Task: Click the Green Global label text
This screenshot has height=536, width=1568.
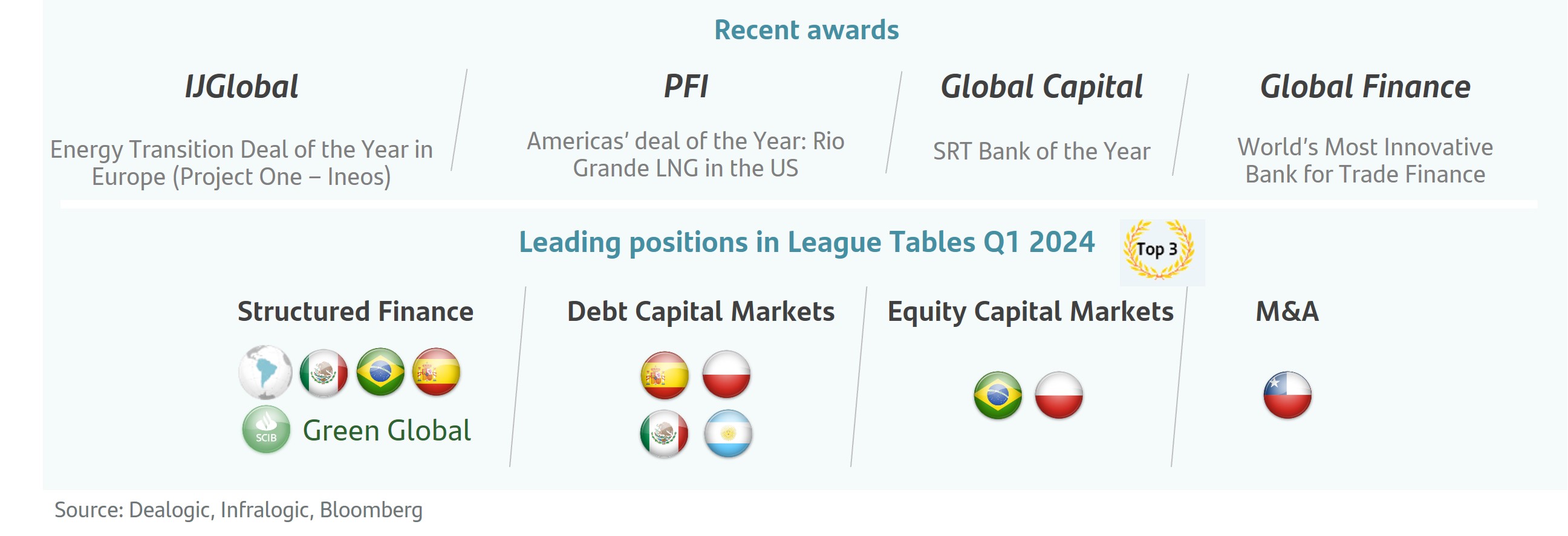Action: (387, 430)
